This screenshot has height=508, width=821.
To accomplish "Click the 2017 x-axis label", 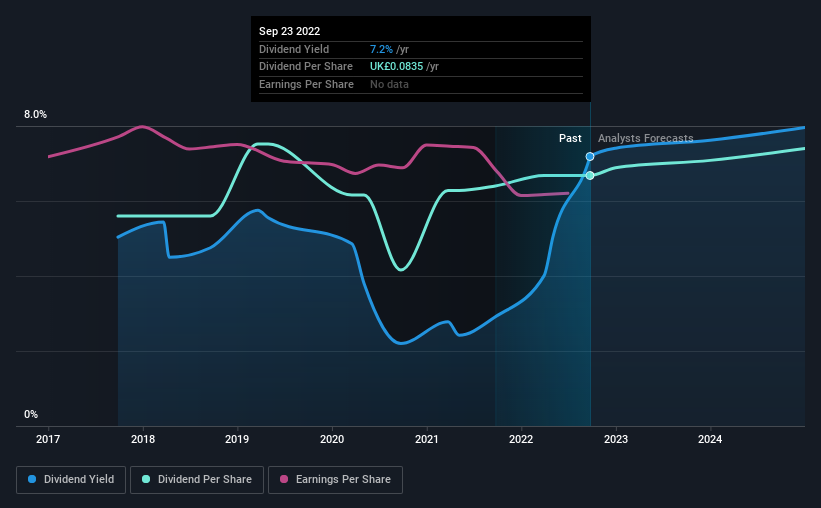I will point(48,439).
